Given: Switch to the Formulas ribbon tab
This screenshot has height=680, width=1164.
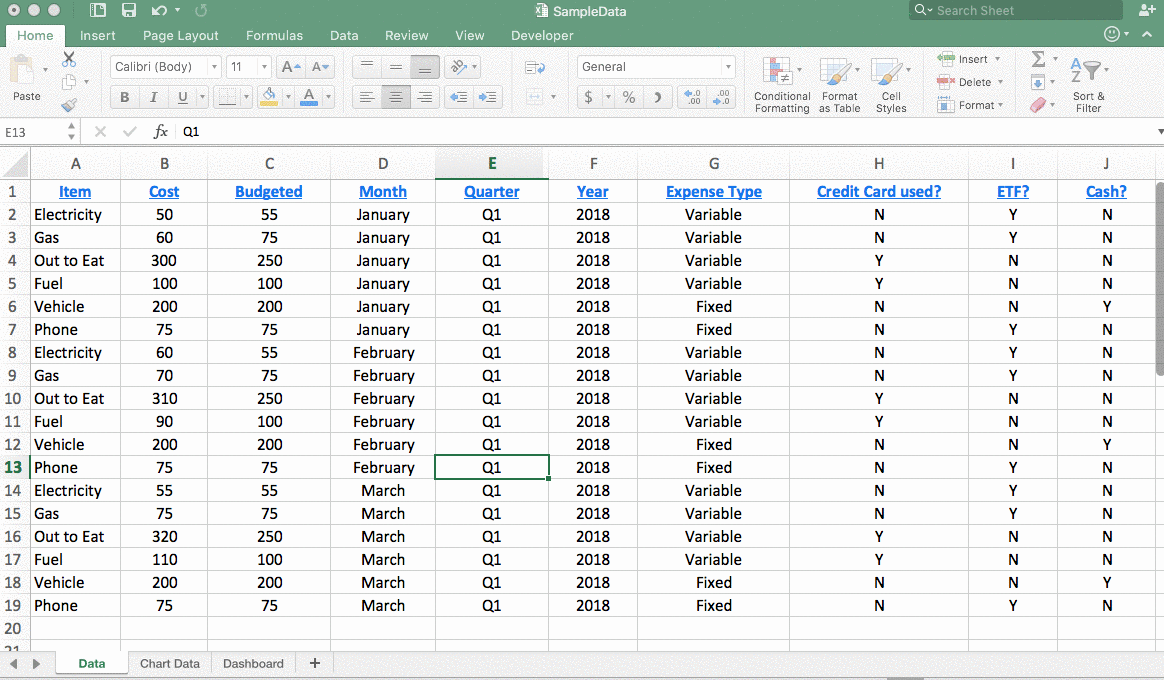Looking at the screenshot, I should [274, 35].
